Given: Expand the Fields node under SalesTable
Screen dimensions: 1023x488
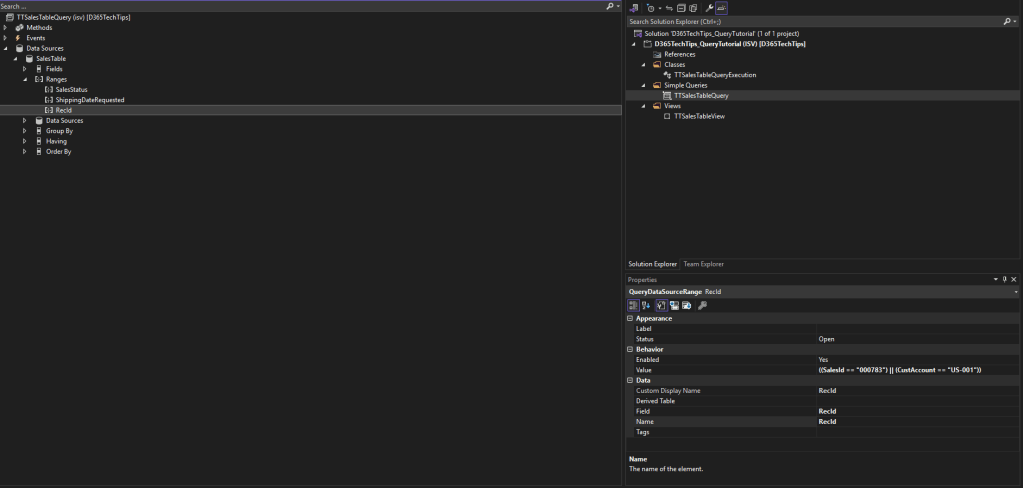Looking at the screenshot, I should (x=25, y=69).
